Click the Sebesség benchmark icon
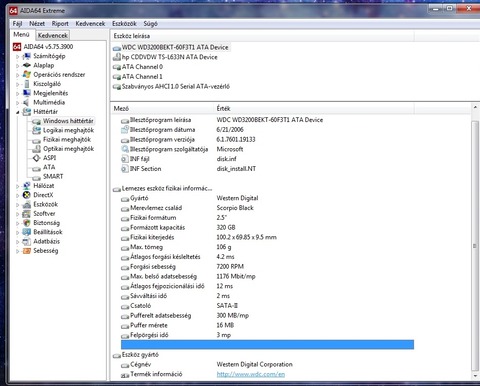Viewport: 480px width, 386px height. 27,251
